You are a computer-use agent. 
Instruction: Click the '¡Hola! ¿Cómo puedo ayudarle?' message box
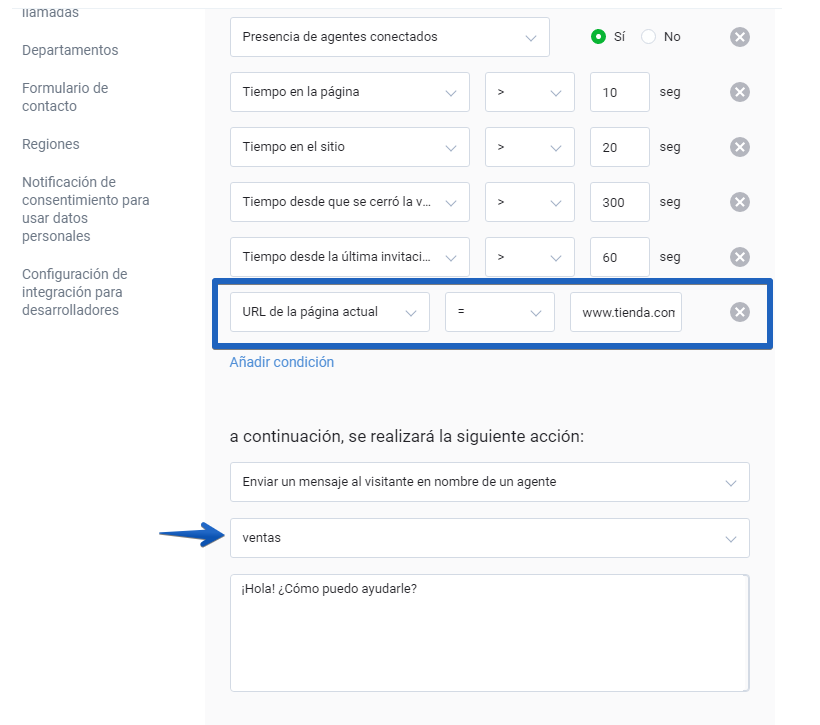tap(489, 633)
